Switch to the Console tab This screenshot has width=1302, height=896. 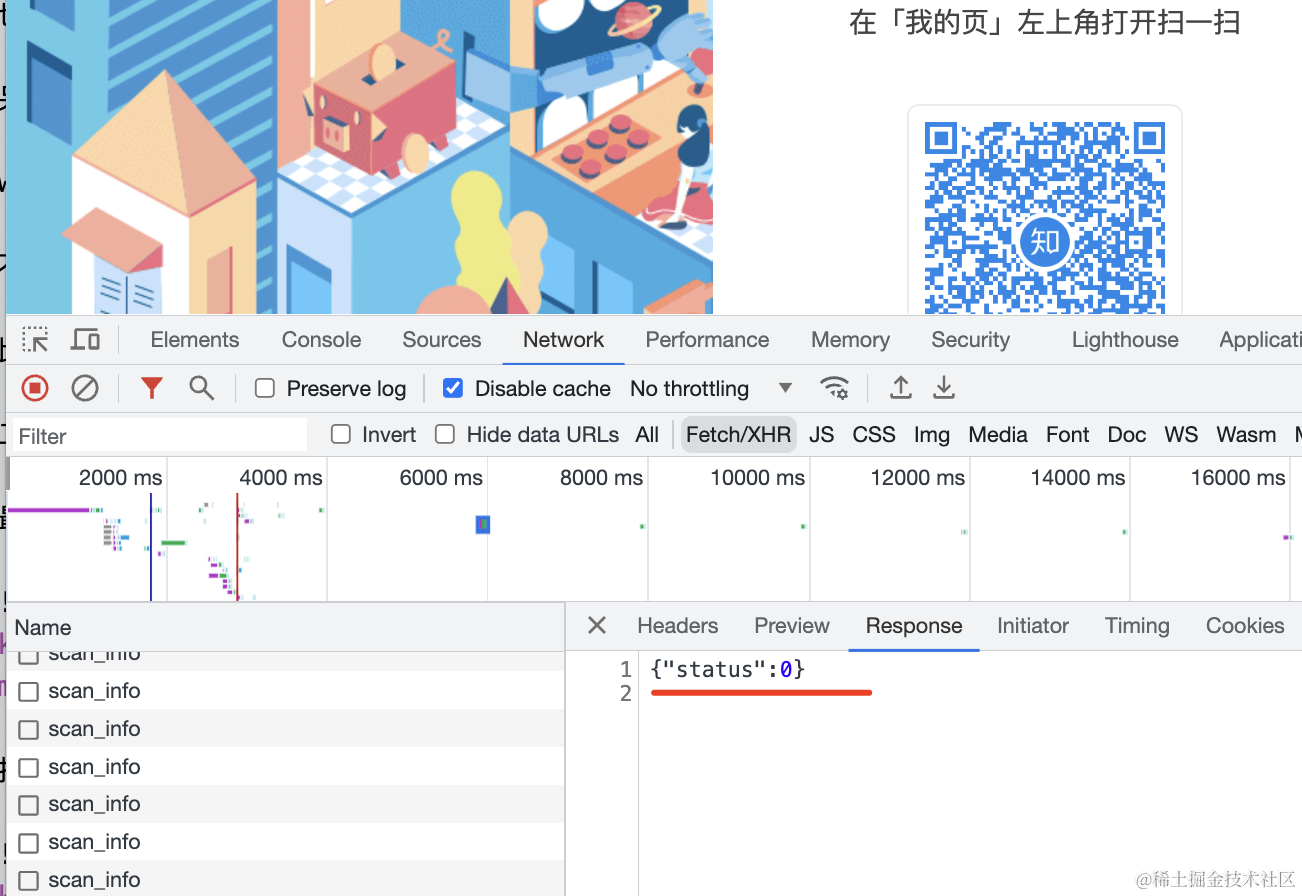coord(321,340)
